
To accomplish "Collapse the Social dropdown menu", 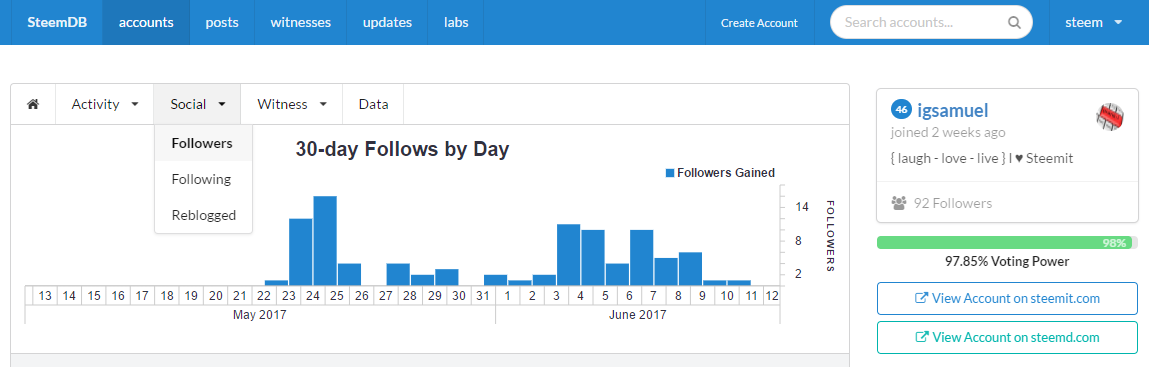I will click(197, 104).
